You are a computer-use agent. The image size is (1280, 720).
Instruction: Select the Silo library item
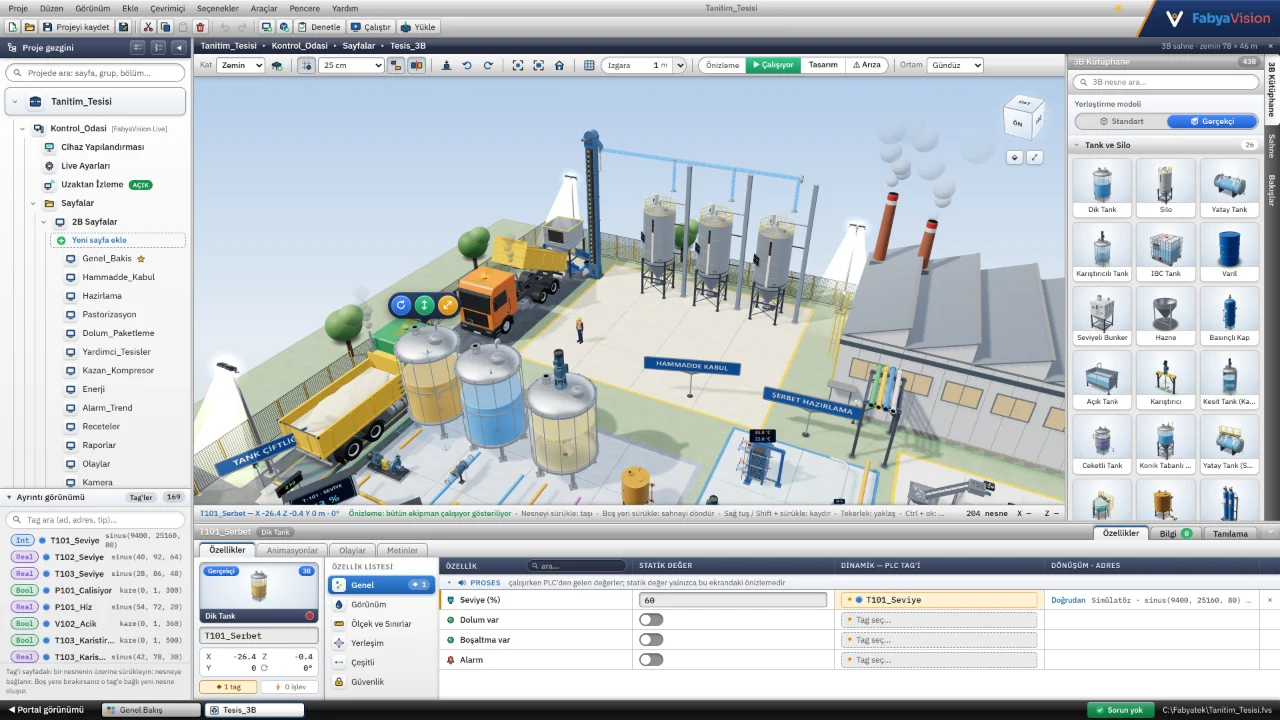pyautogui.click(x=1165, y=187)
